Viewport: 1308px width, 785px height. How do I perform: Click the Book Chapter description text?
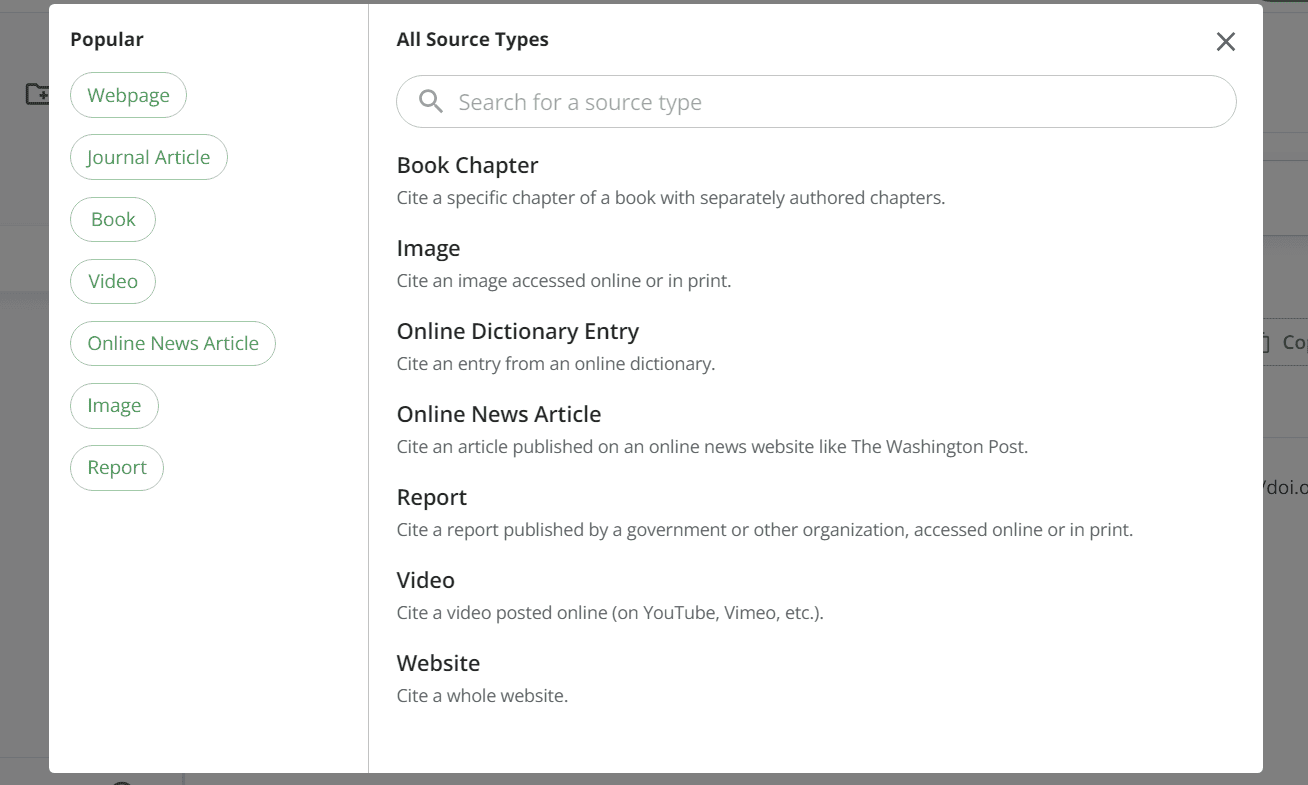coord(671,197)
